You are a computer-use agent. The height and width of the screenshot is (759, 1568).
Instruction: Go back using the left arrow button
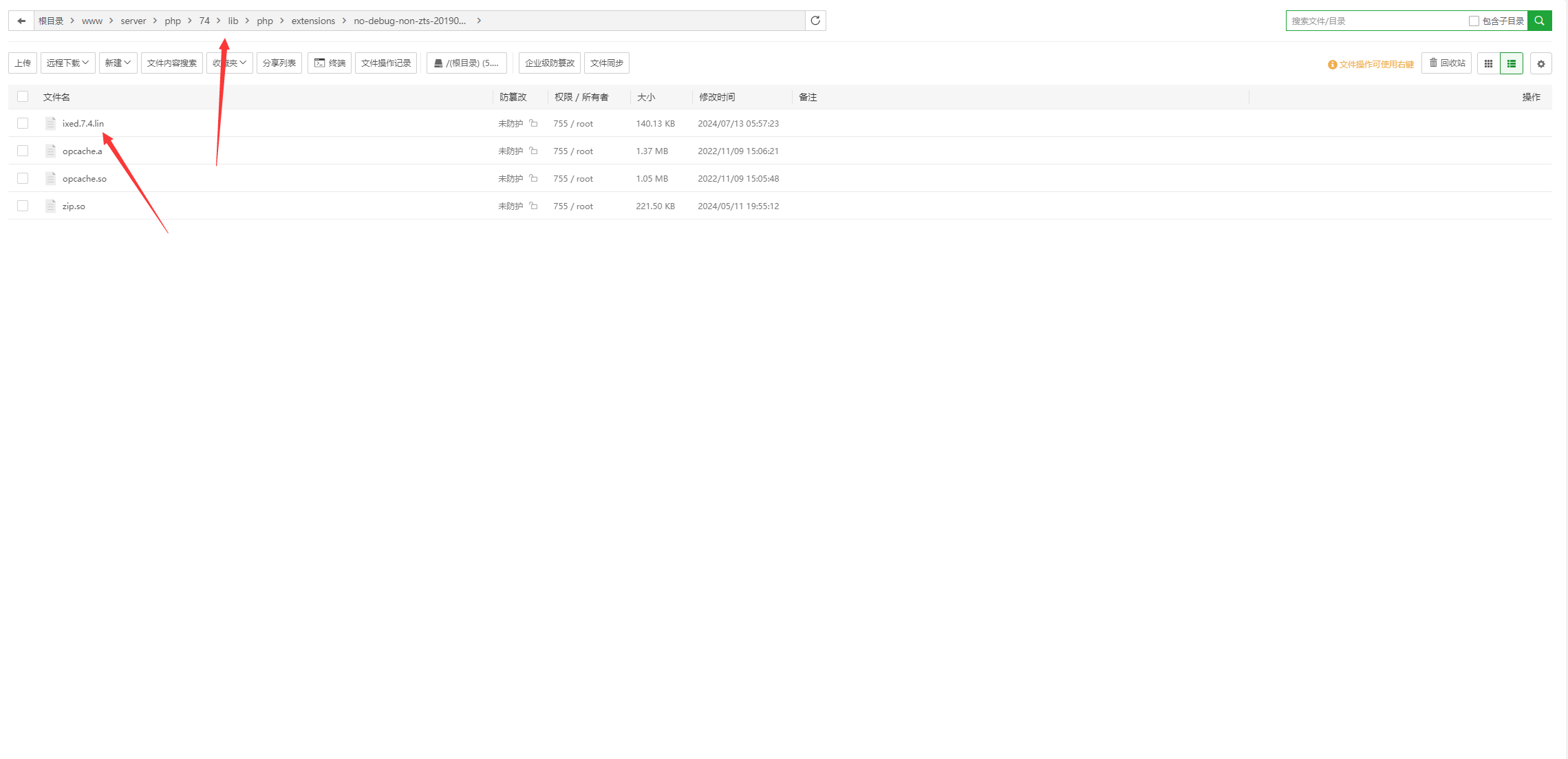(21, 21)
